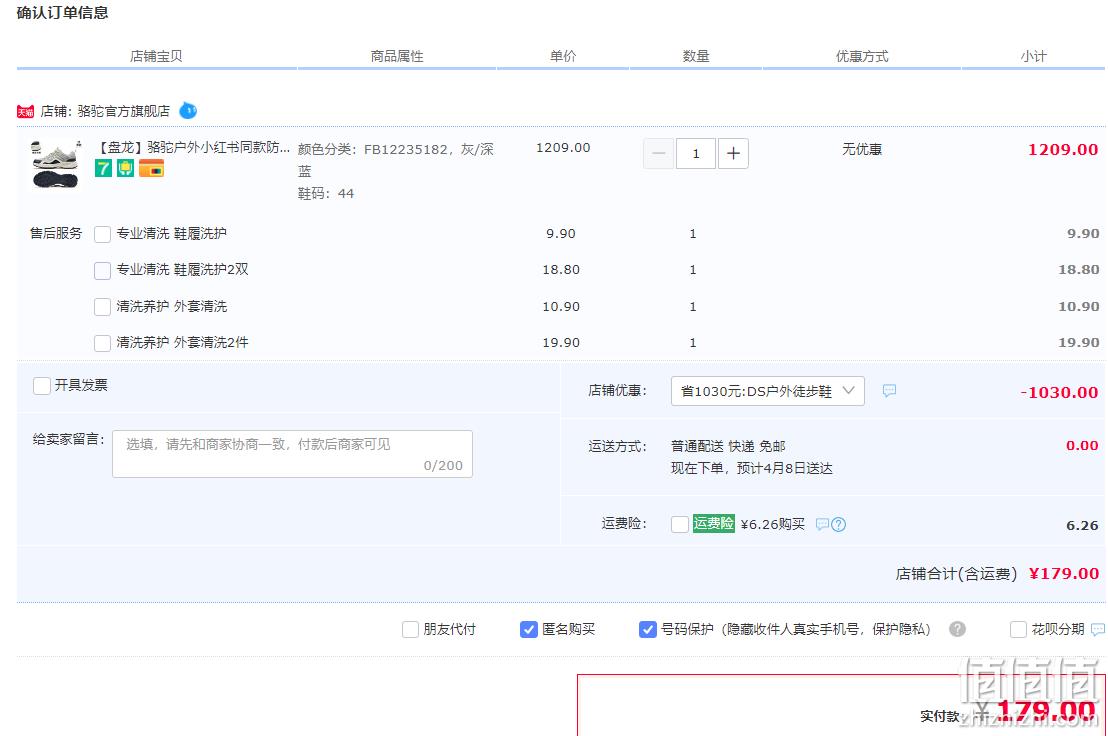The width and height of the screenshot is (1108, 736).
Task: Open the 骆驼官方旗舰店 store link
Action: [124, 112]
